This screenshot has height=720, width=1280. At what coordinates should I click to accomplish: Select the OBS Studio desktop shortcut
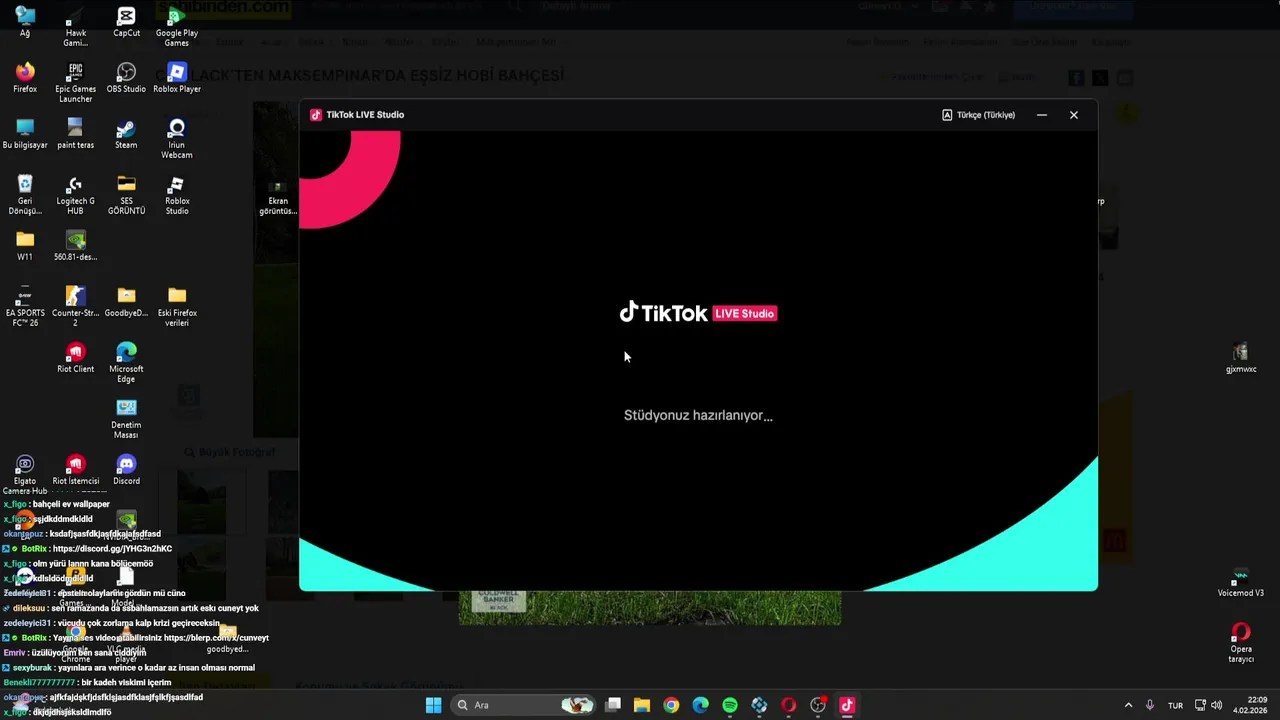[x=126, y=78]
